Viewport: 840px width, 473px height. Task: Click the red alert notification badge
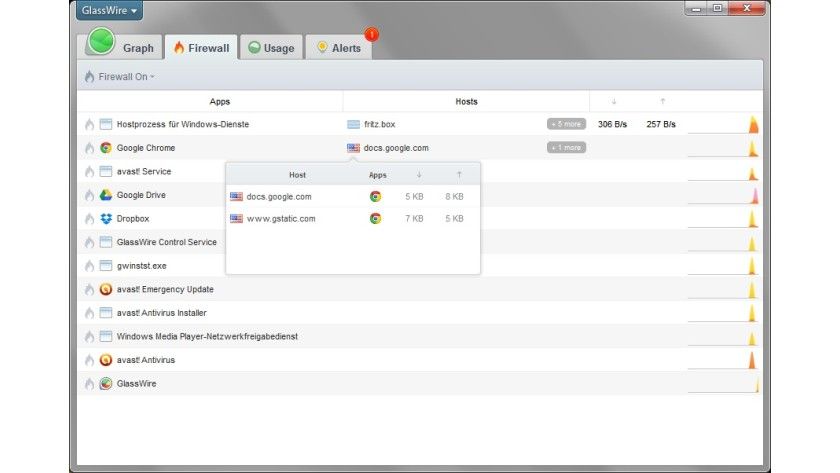click(372, 34)
